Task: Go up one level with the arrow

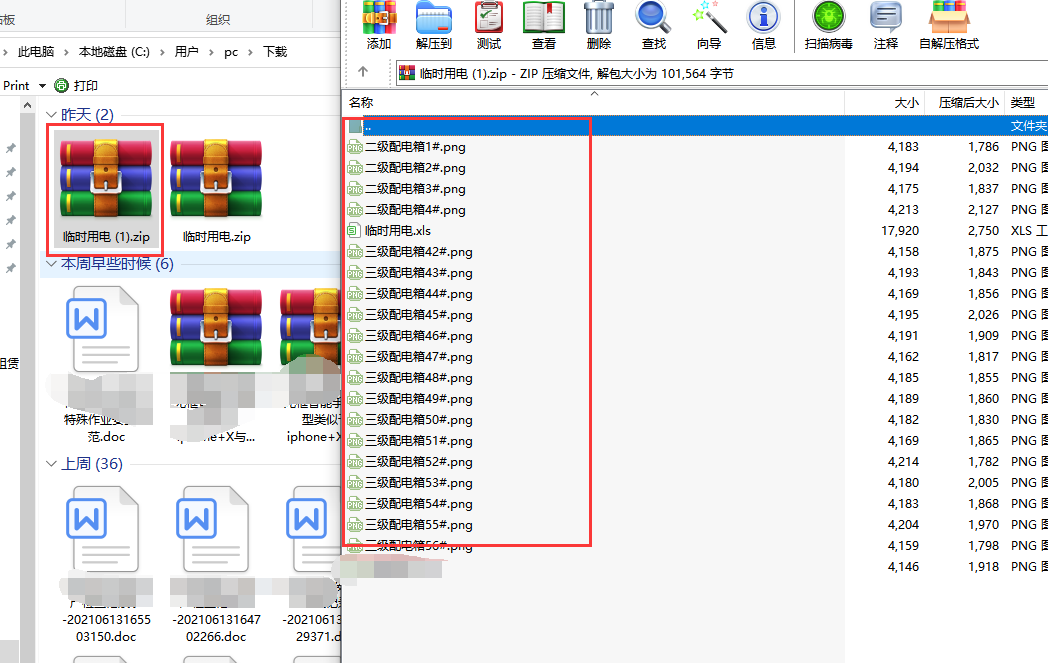Action: 363,72
